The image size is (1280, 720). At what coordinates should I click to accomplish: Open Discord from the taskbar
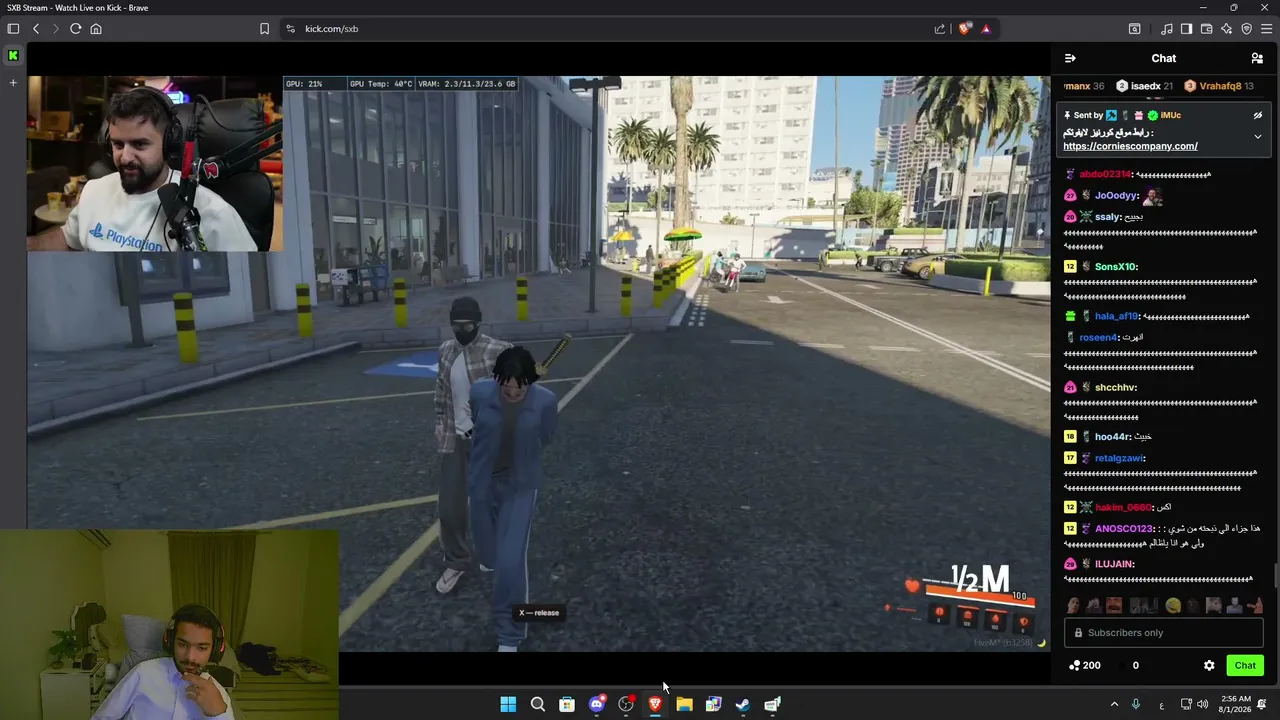[x=597, y=705]
